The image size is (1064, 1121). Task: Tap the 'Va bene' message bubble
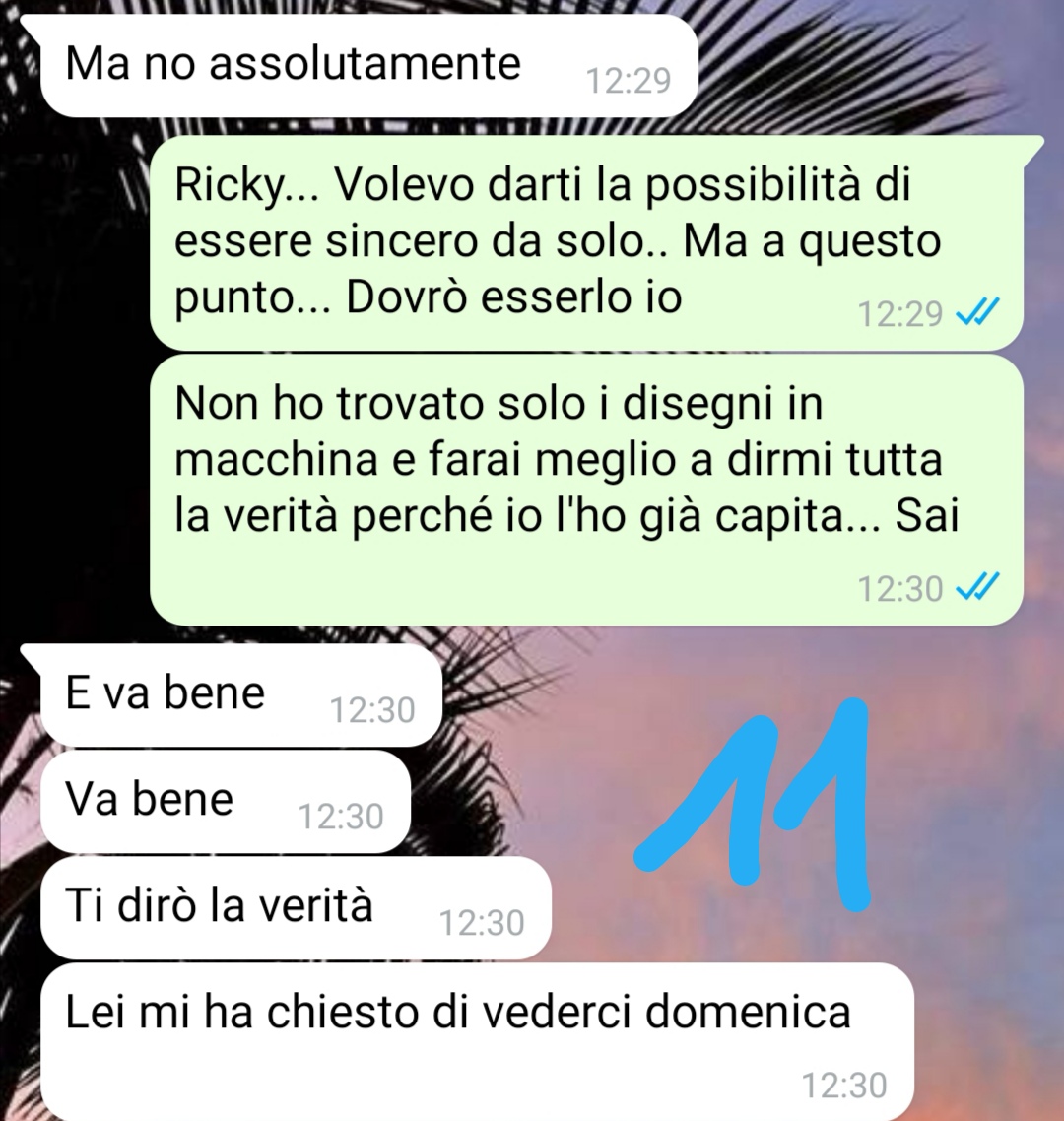point(226,802)
